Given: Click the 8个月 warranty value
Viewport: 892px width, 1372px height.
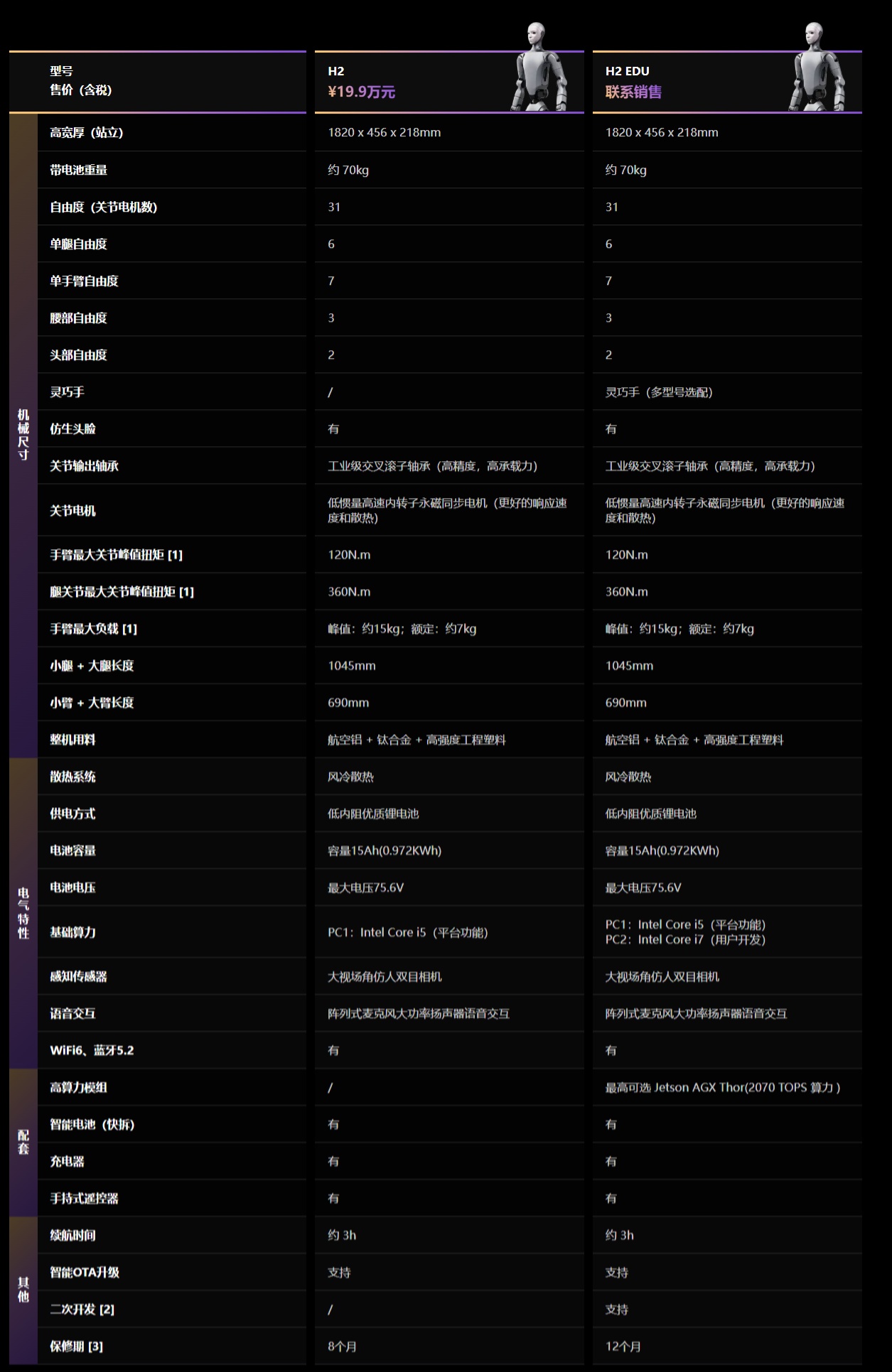Looking at the screenshot, I should tap(342, 1346).
